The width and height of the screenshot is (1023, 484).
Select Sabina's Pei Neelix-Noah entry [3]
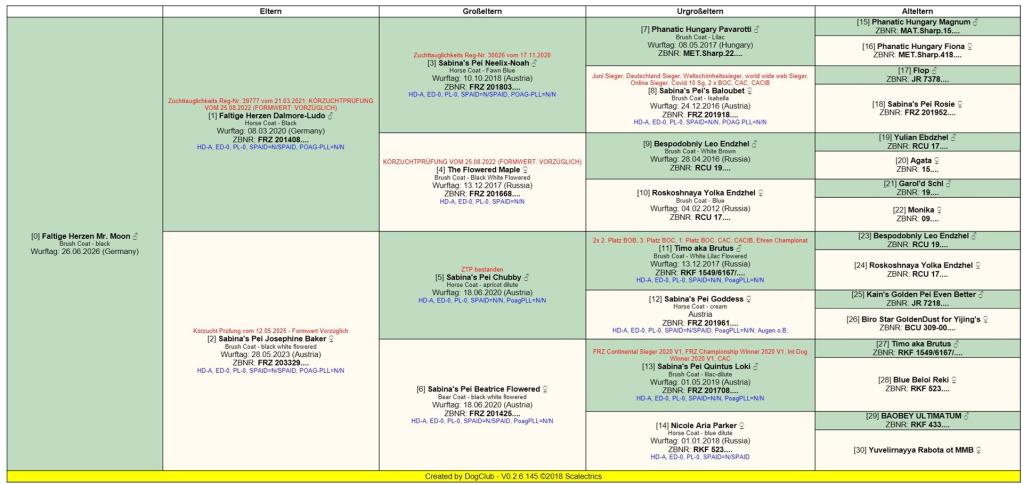click(x=482, y=63)
